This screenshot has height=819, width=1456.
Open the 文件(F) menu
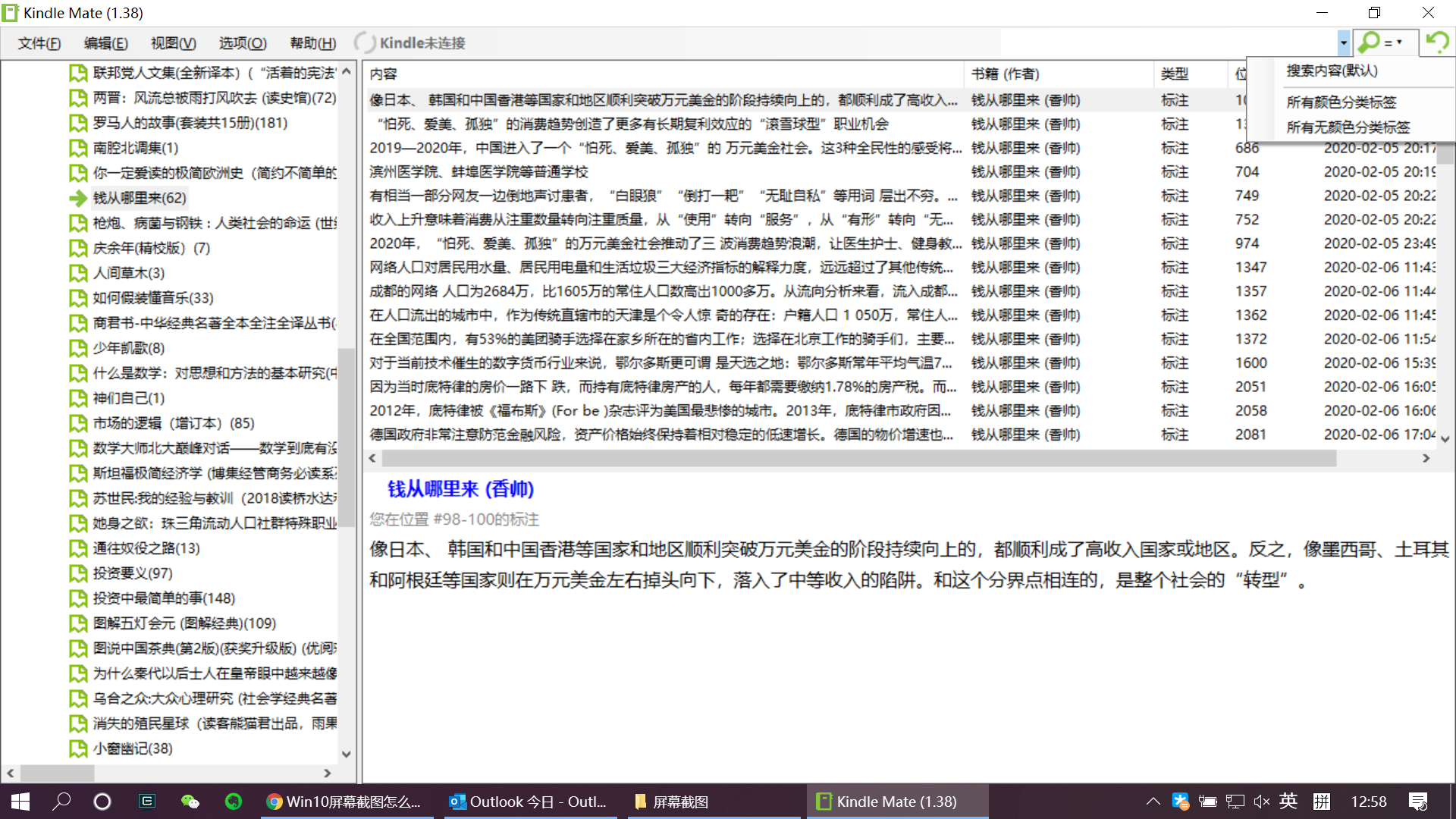pos(39,43)
